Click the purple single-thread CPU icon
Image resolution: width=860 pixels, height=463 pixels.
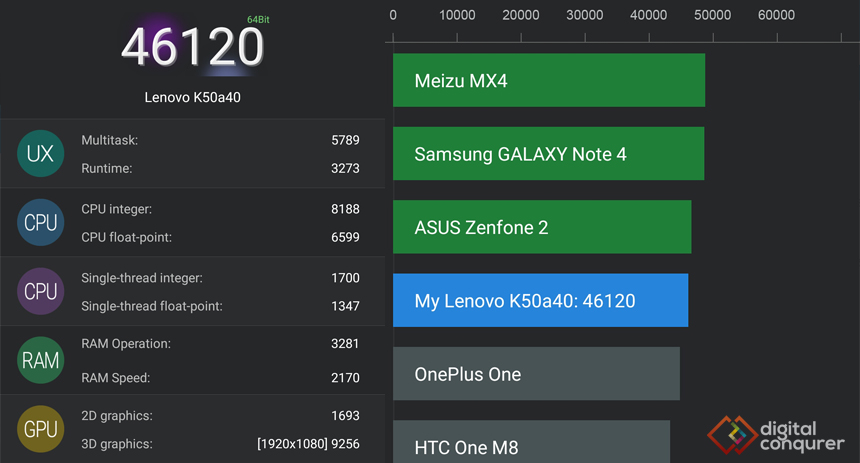pos(41,291)
